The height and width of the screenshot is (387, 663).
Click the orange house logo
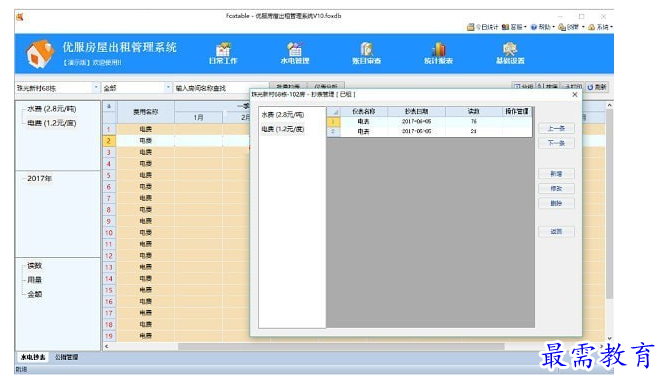pyautogui.click(x=39, y=54)
